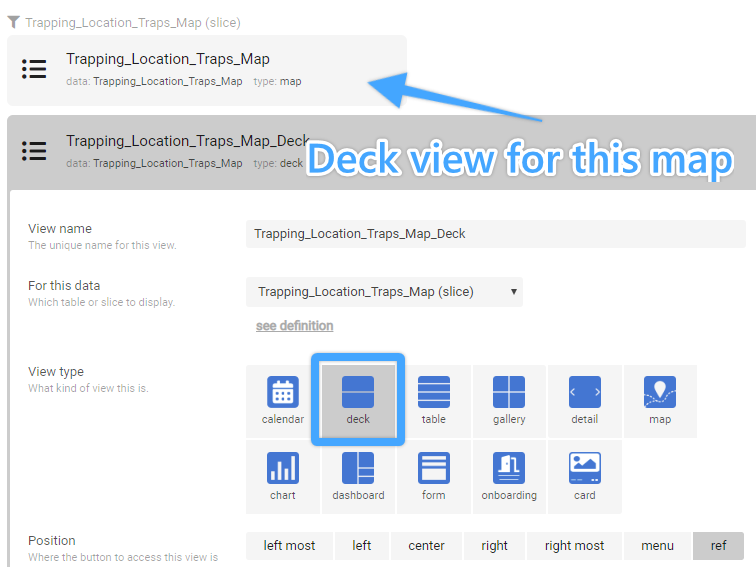The width and height of the screenshot is (756, 567).
Task: Click list icon of Trapping_Location_Traps_Map view
Action: [x=34, y=69]
